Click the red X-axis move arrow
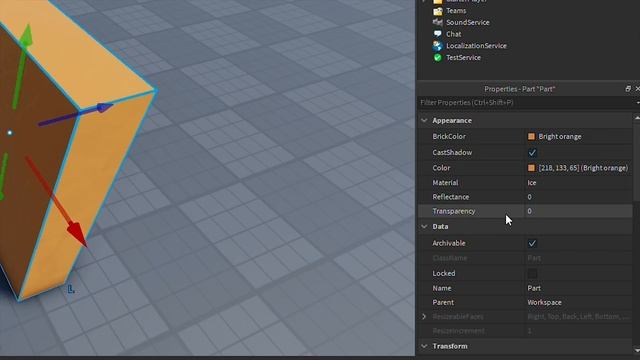 (77, 233)
